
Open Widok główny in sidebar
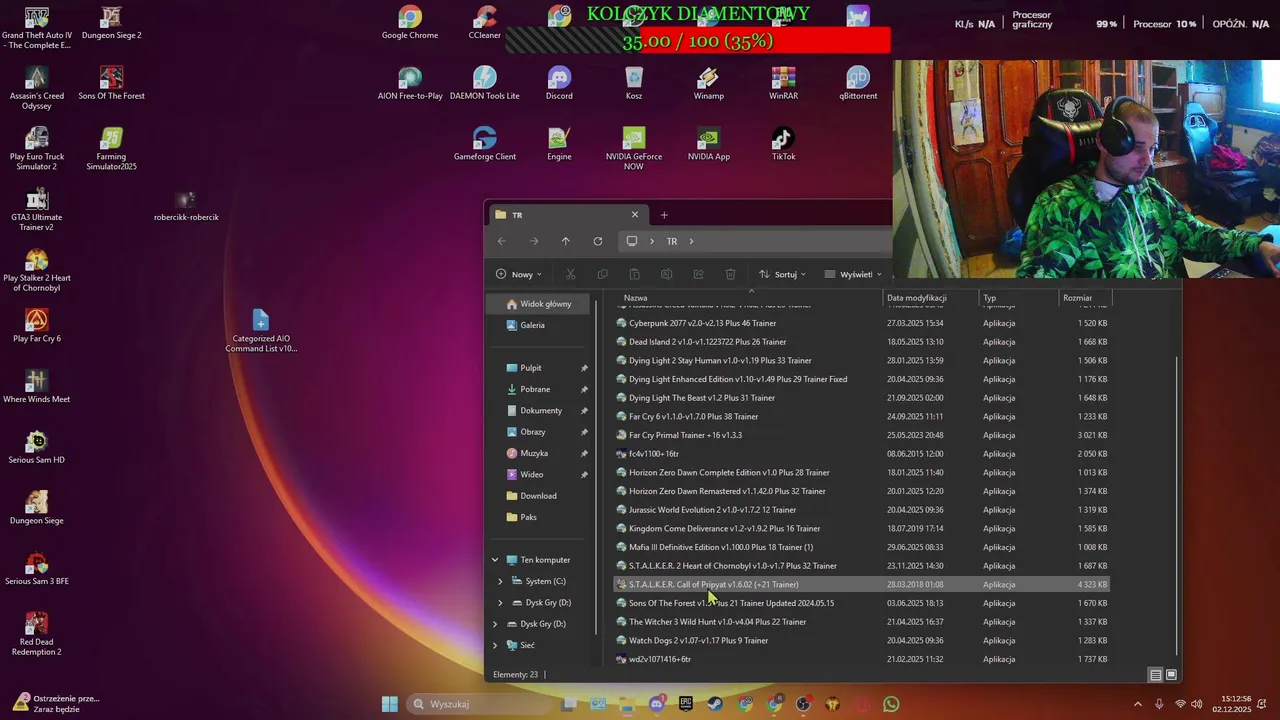[x=540, y=304]
